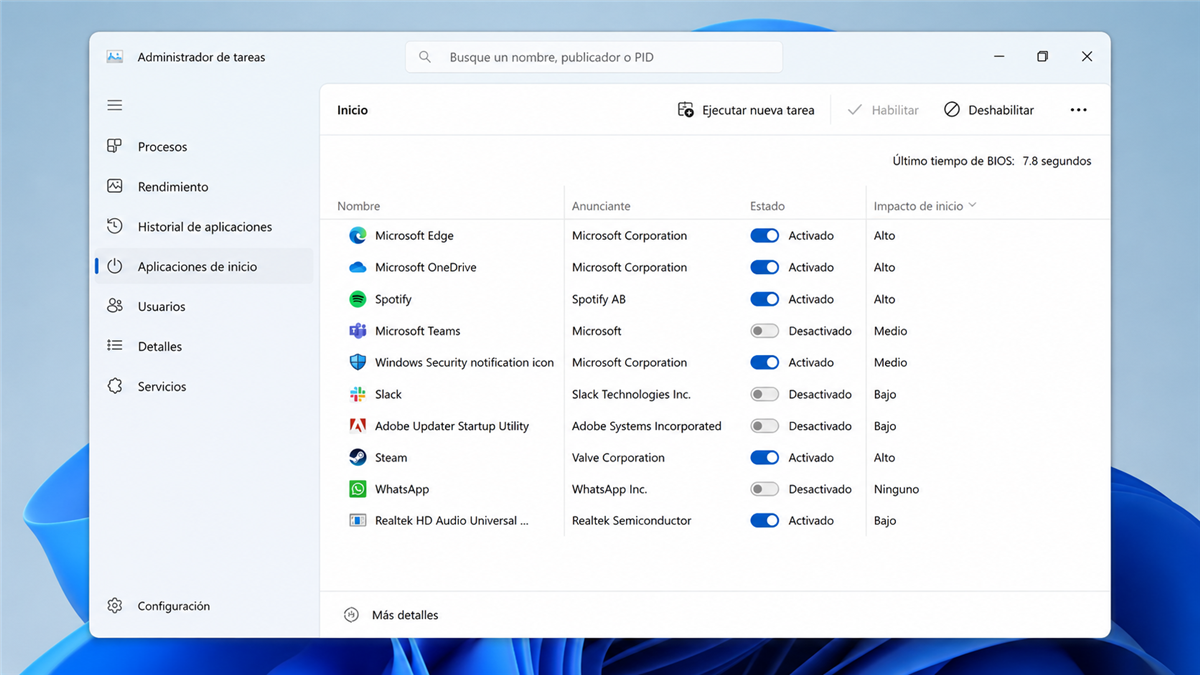
Task: Enable Adobe Updater Startup Utility switch
Action: [x=764, y=426]
